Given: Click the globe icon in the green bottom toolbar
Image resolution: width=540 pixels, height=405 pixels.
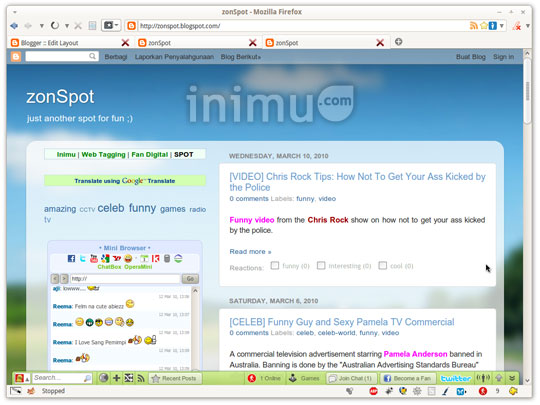Looking at the screenshot, I should (104, 378).
